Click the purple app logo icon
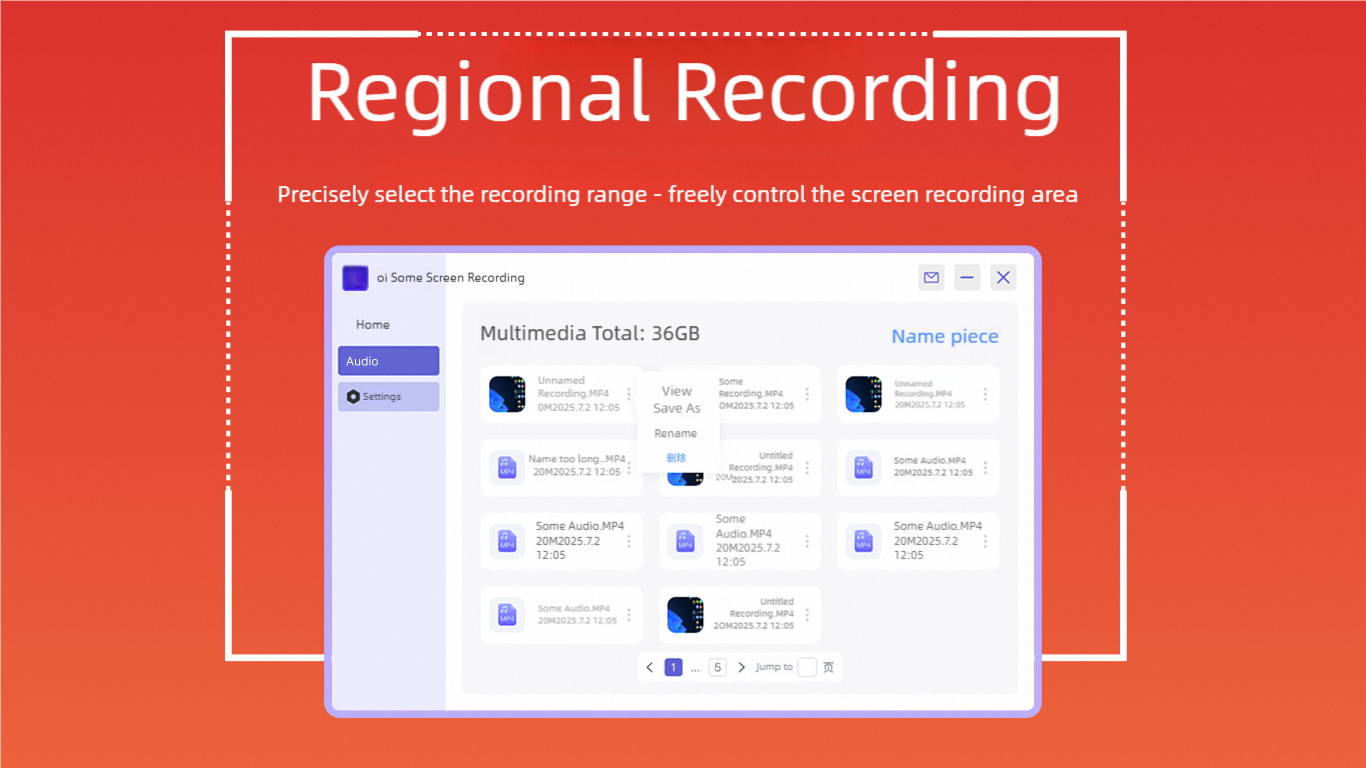 point(355,278)
